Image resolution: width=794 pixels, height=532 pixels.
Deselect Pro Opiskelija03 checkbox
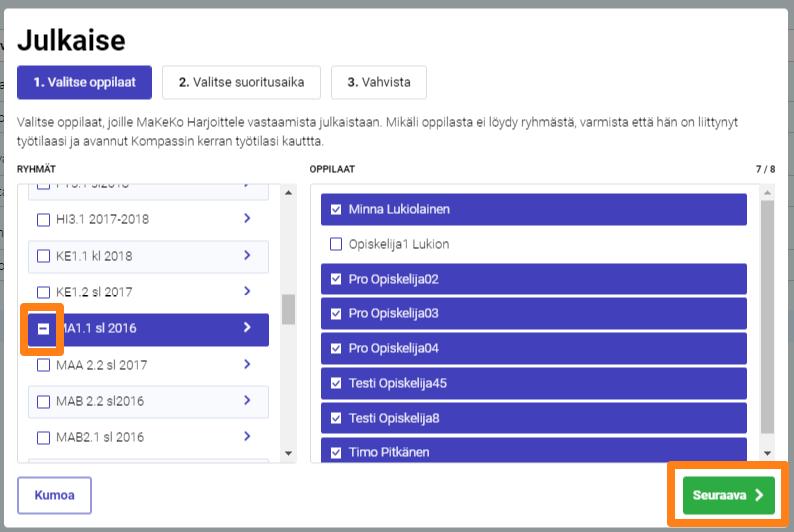[x=336, y=313]
